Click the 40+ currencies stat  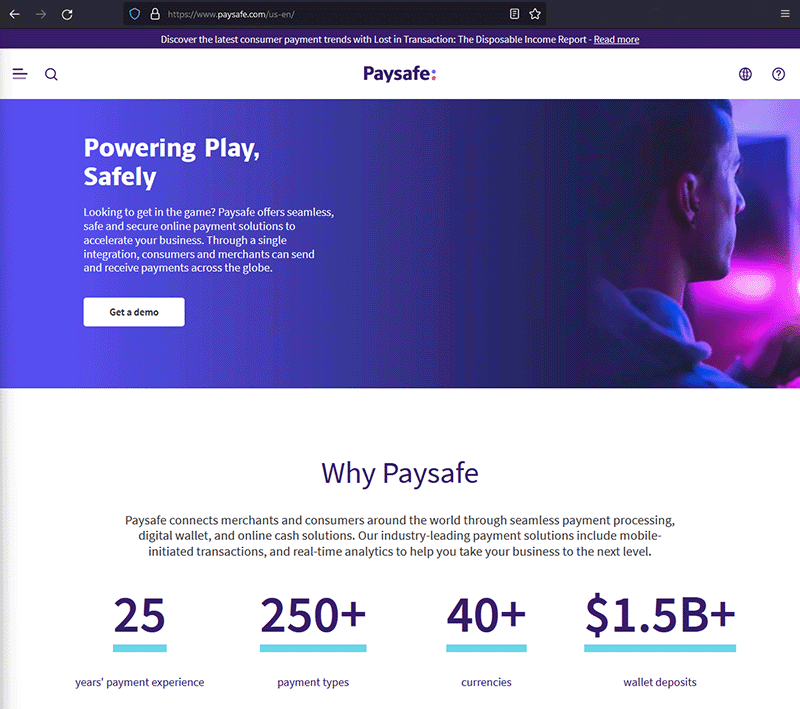tap(486, 618)
